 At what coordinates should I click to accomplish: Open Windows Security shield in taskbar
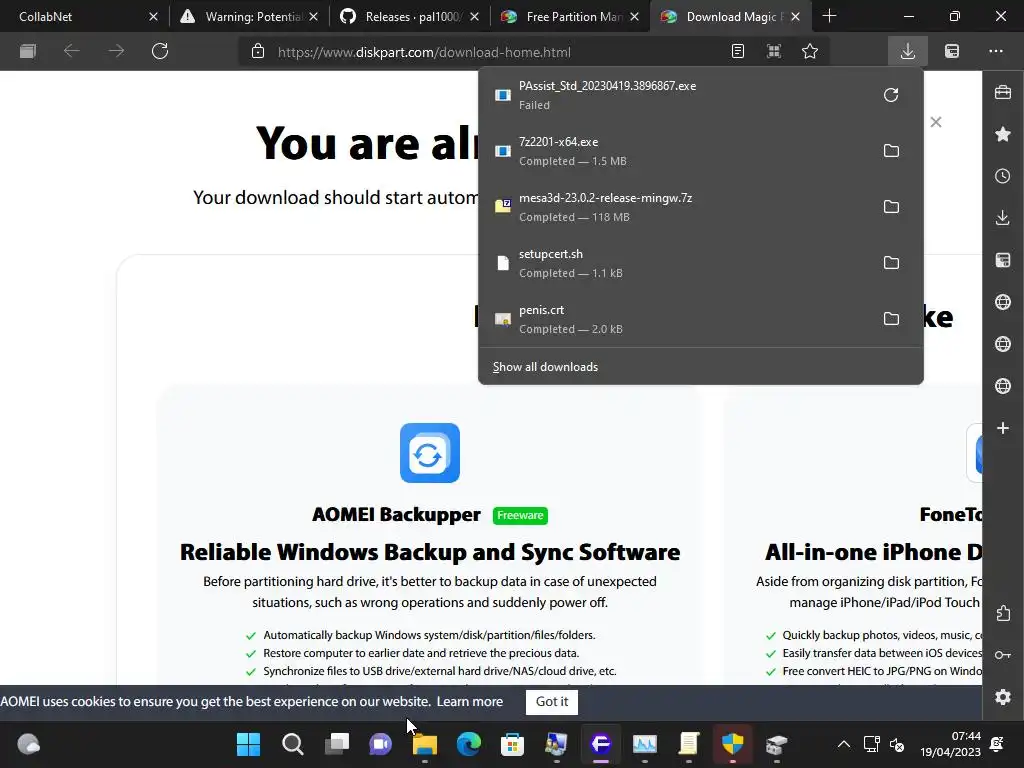pyautogui.click(x=733, y=744)
